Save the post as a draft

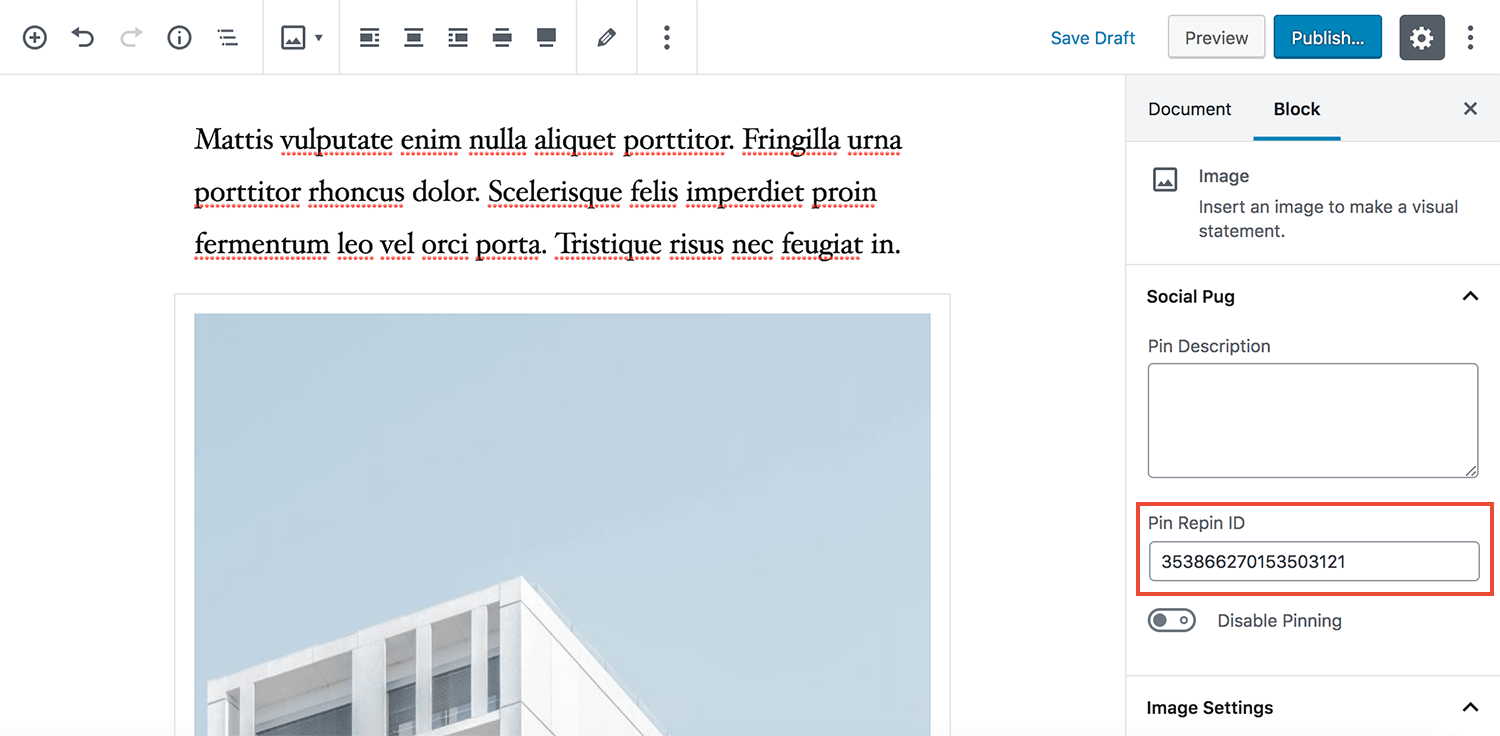tap(1092, 37)
